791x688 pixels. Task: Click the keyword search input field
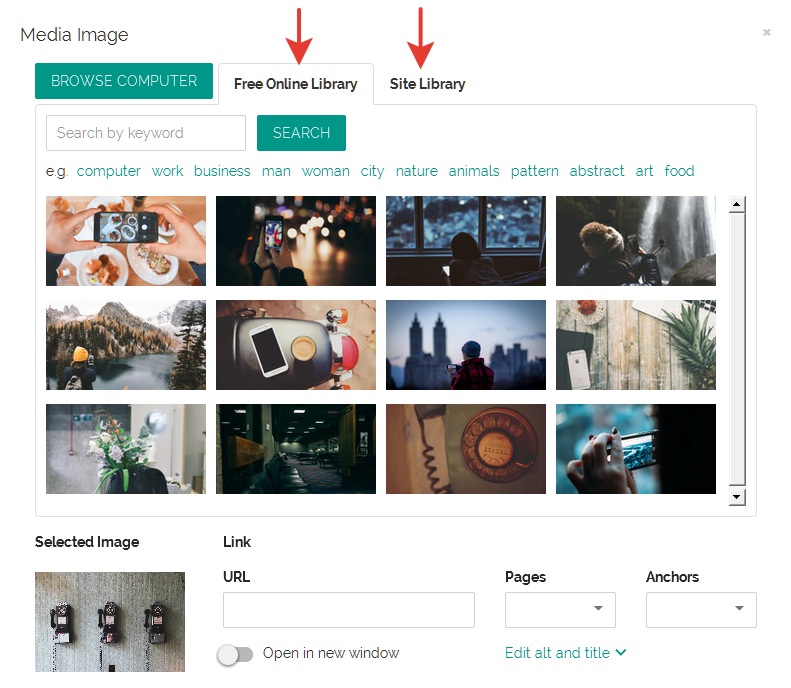click(146, 133)
